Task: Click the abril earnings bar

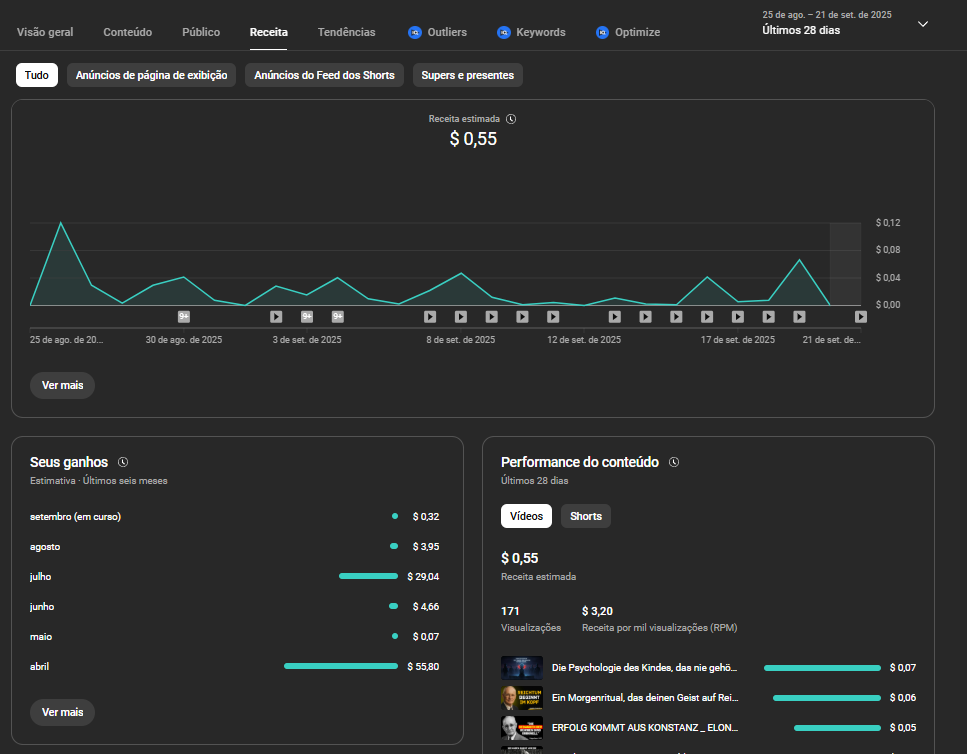Action: tap(340, 666)
